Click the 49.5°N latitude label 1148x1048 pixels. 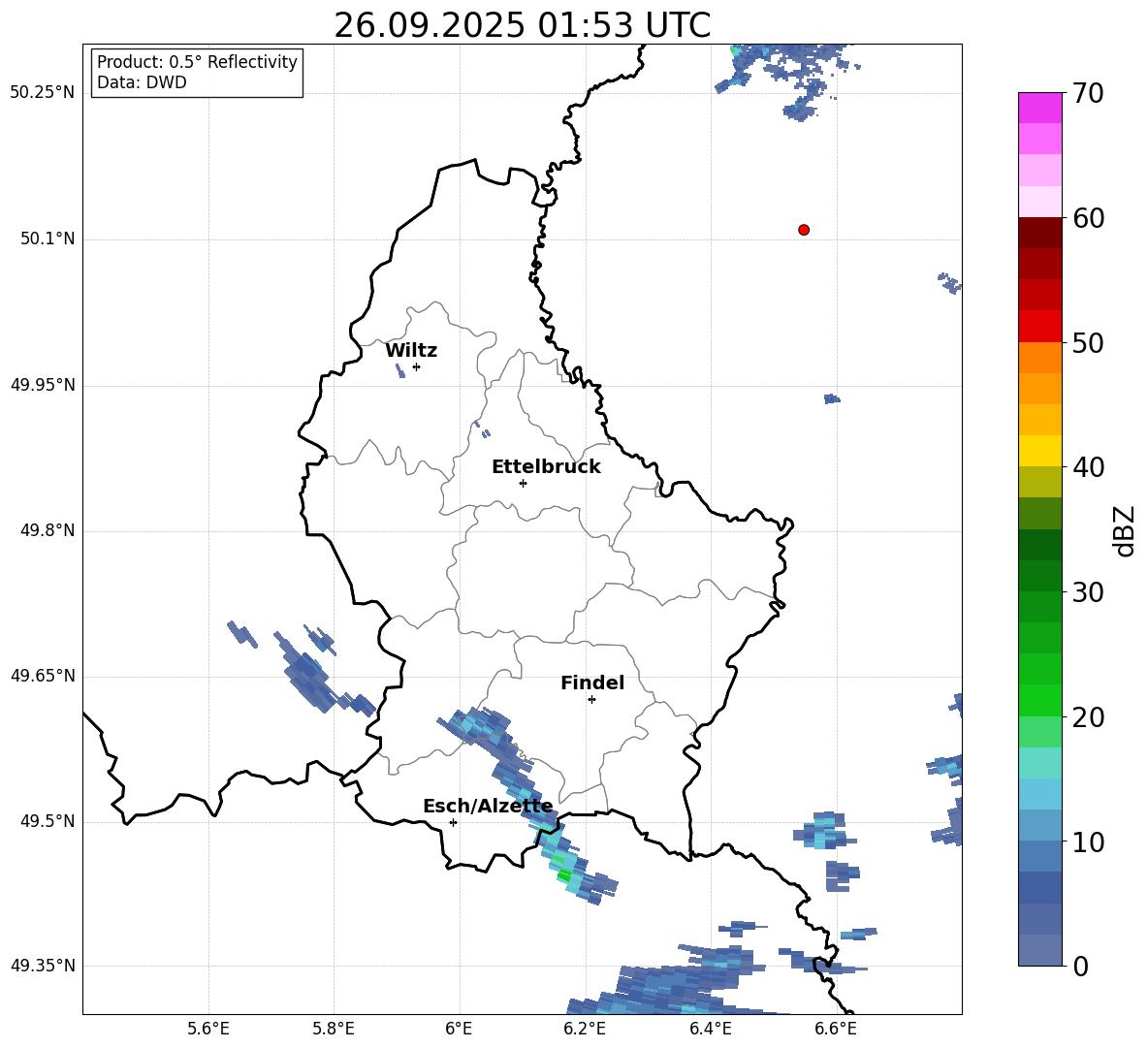48,821
